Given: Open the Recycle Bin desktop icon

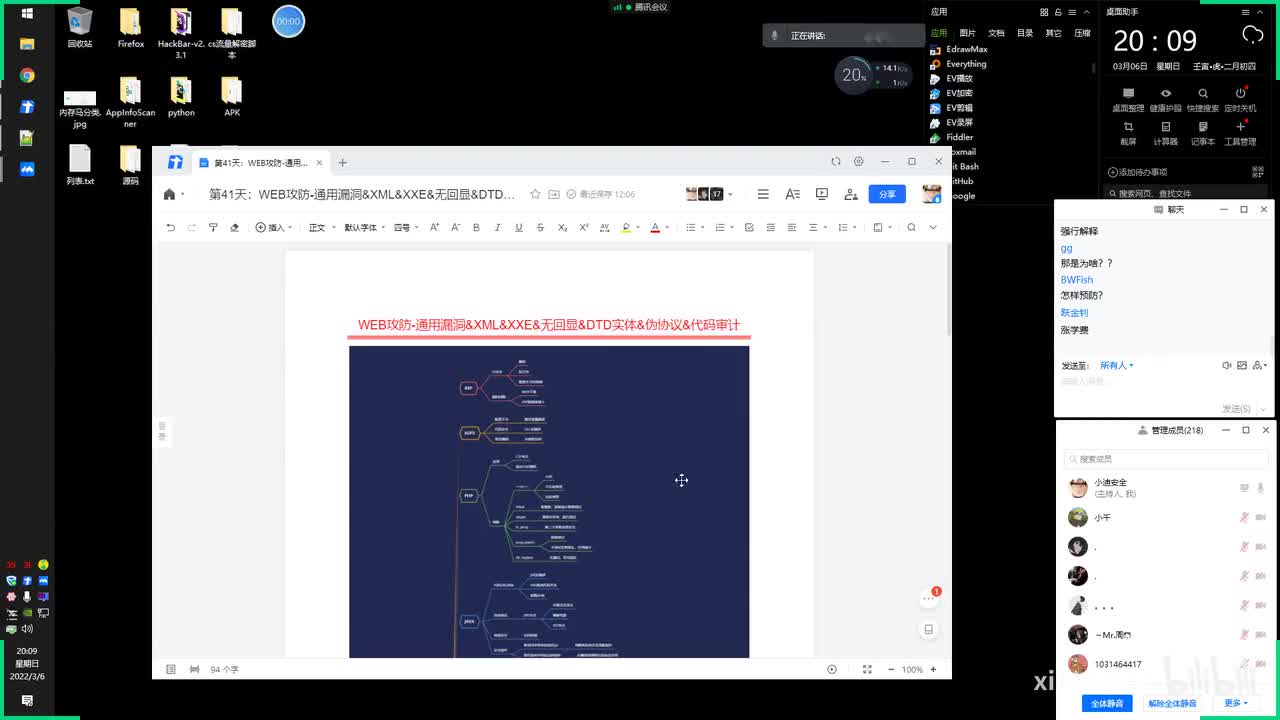Looking at the screenshot, I should coord(80,28).
